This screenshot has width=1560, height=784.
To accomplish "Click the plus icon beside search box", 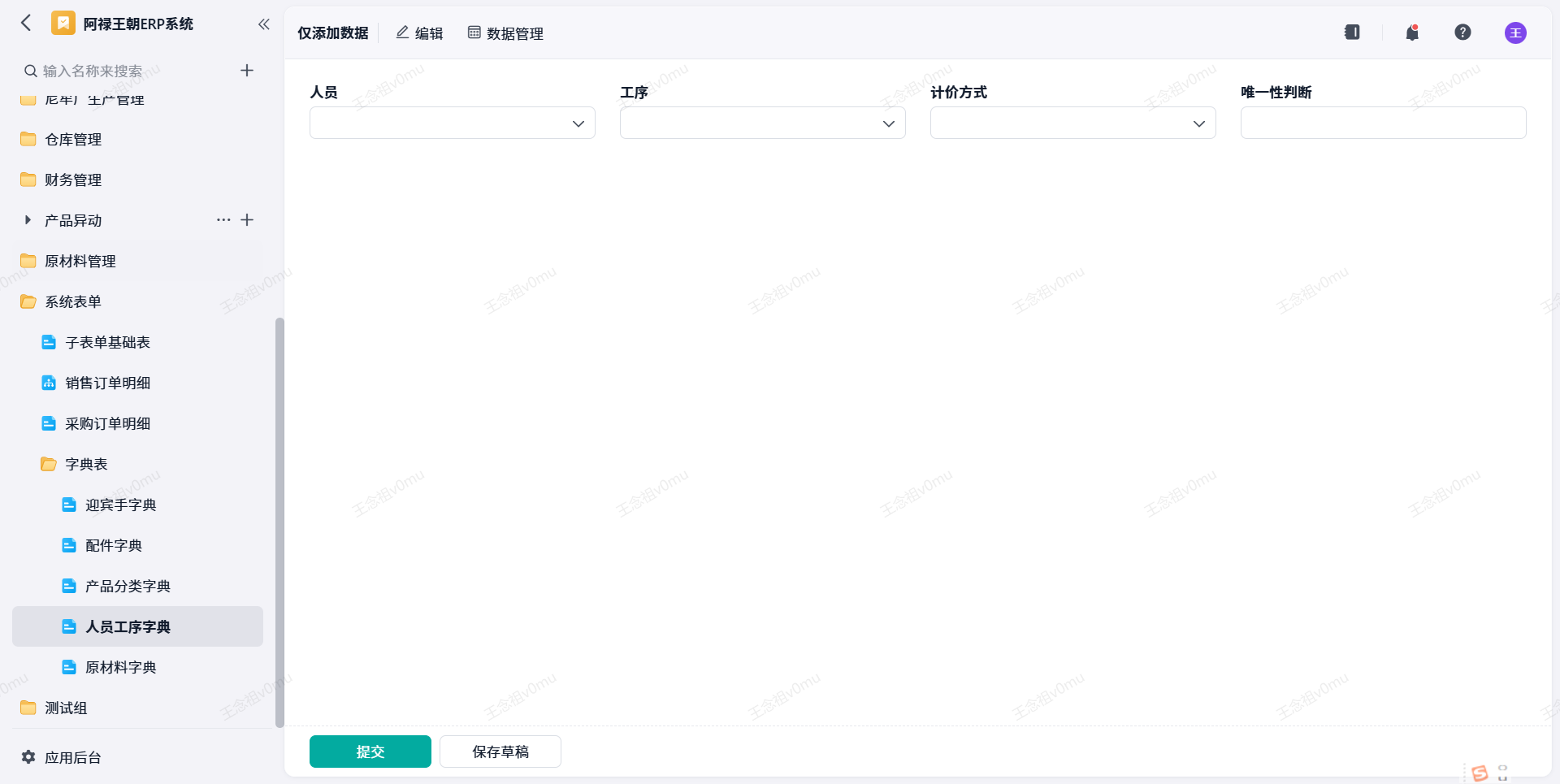I will [x=247, y=71].
